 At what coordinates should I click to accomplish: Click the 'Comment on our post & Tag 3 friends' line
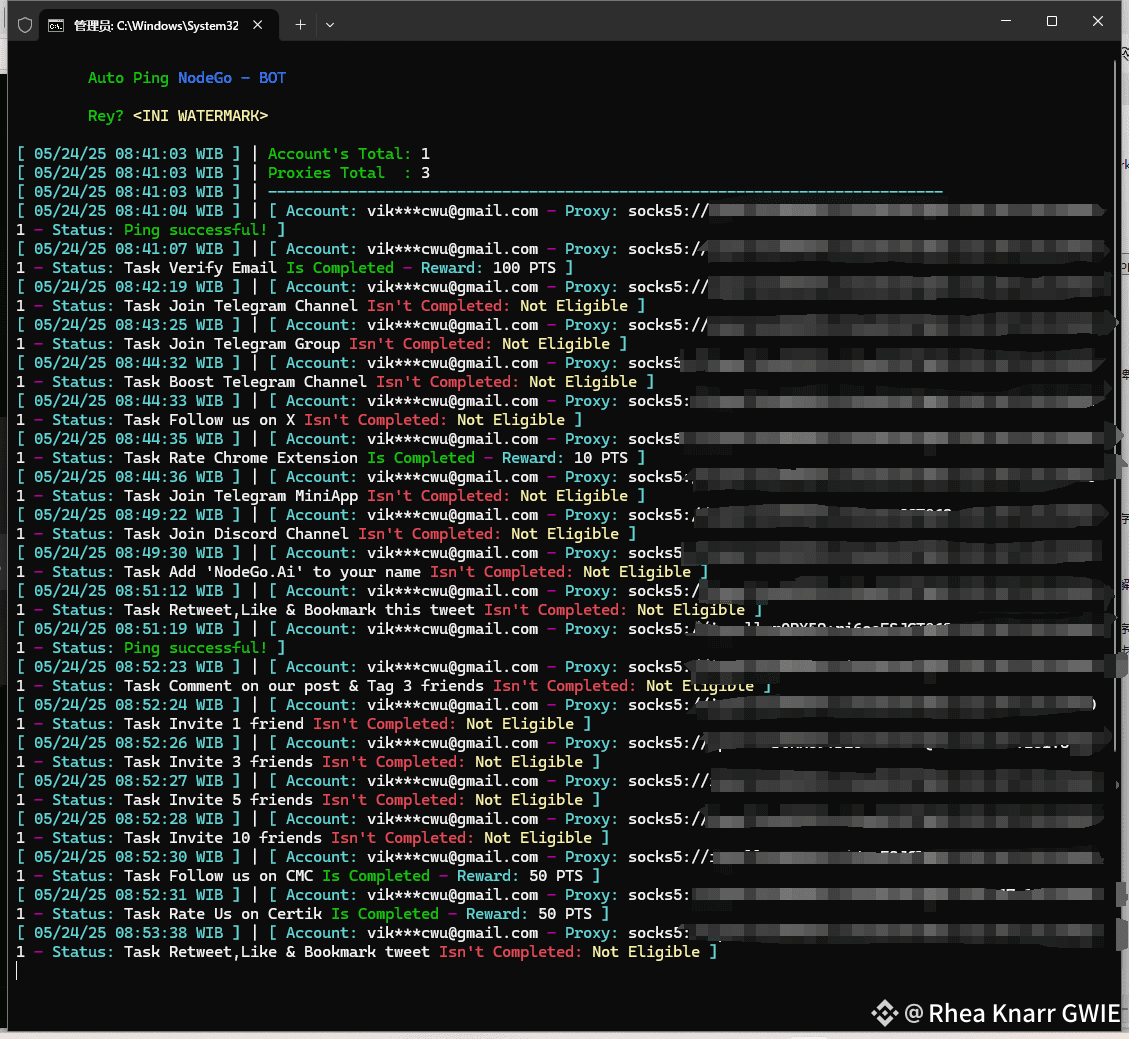394,686
